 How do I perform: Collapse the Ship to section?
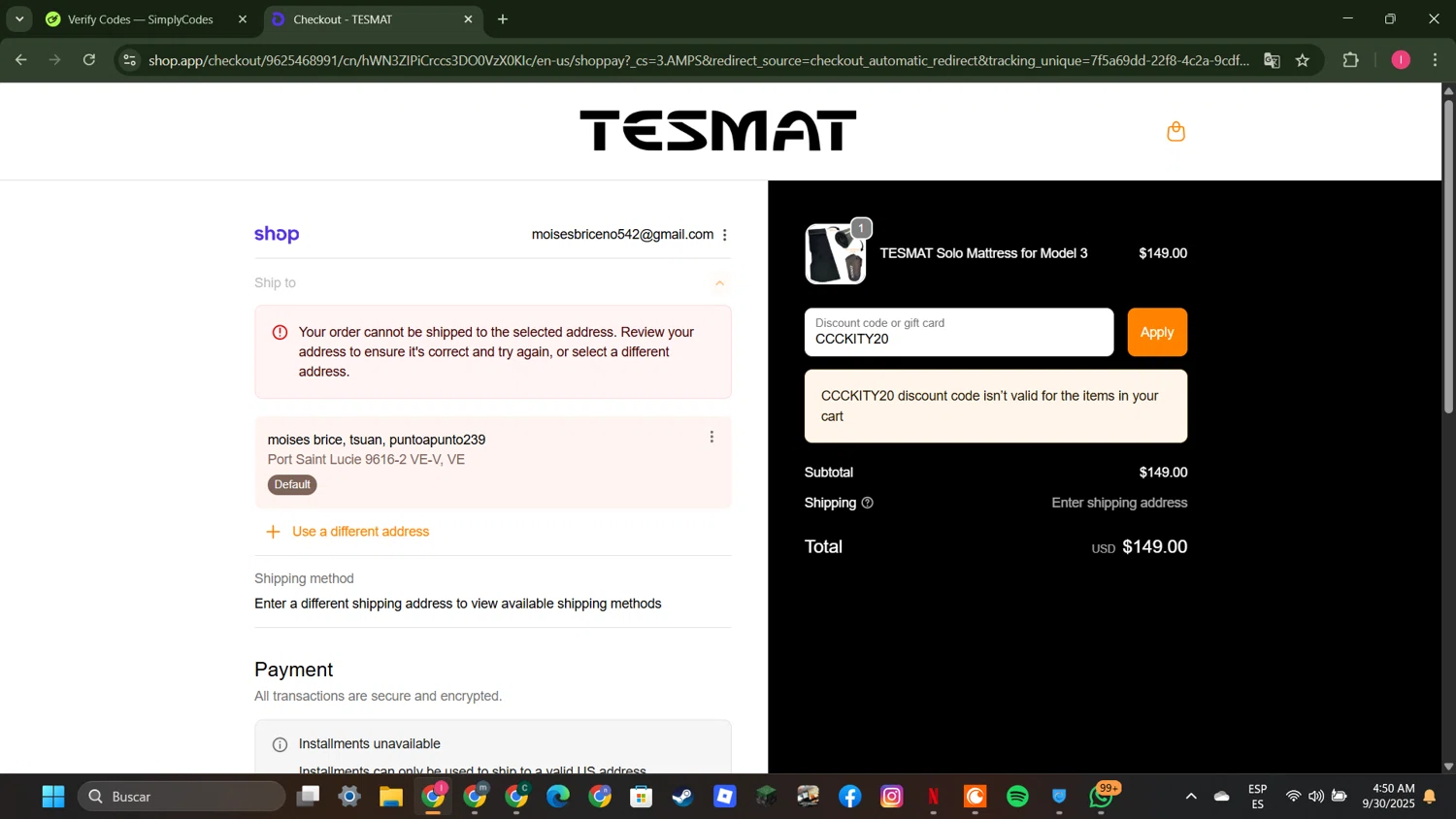tap(719, 283)
